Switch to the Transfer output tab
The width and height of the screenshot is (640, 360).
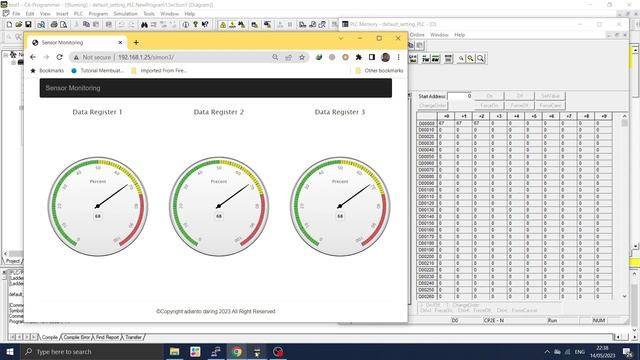tap(133, 337)
